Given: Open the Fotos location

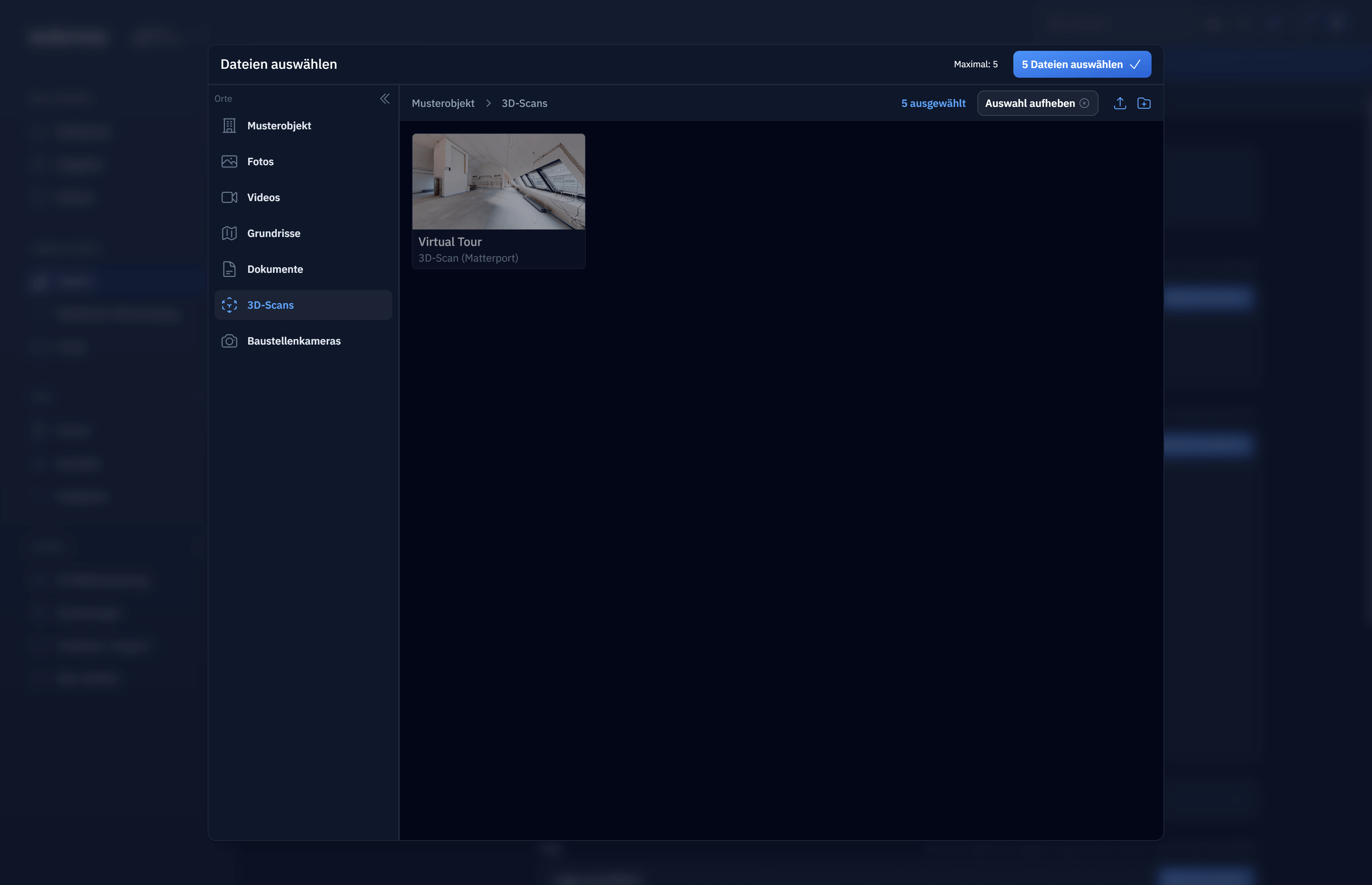Looking at the screenshot, I should [x=260, y=161].
